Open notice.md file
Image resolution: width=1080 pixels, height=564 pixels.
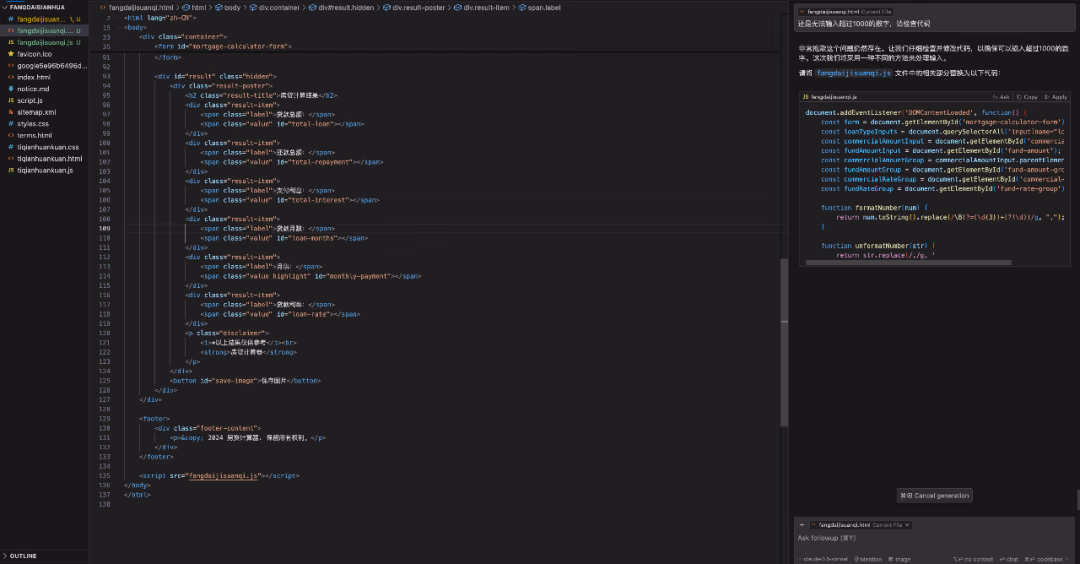(x=33, y=89)
